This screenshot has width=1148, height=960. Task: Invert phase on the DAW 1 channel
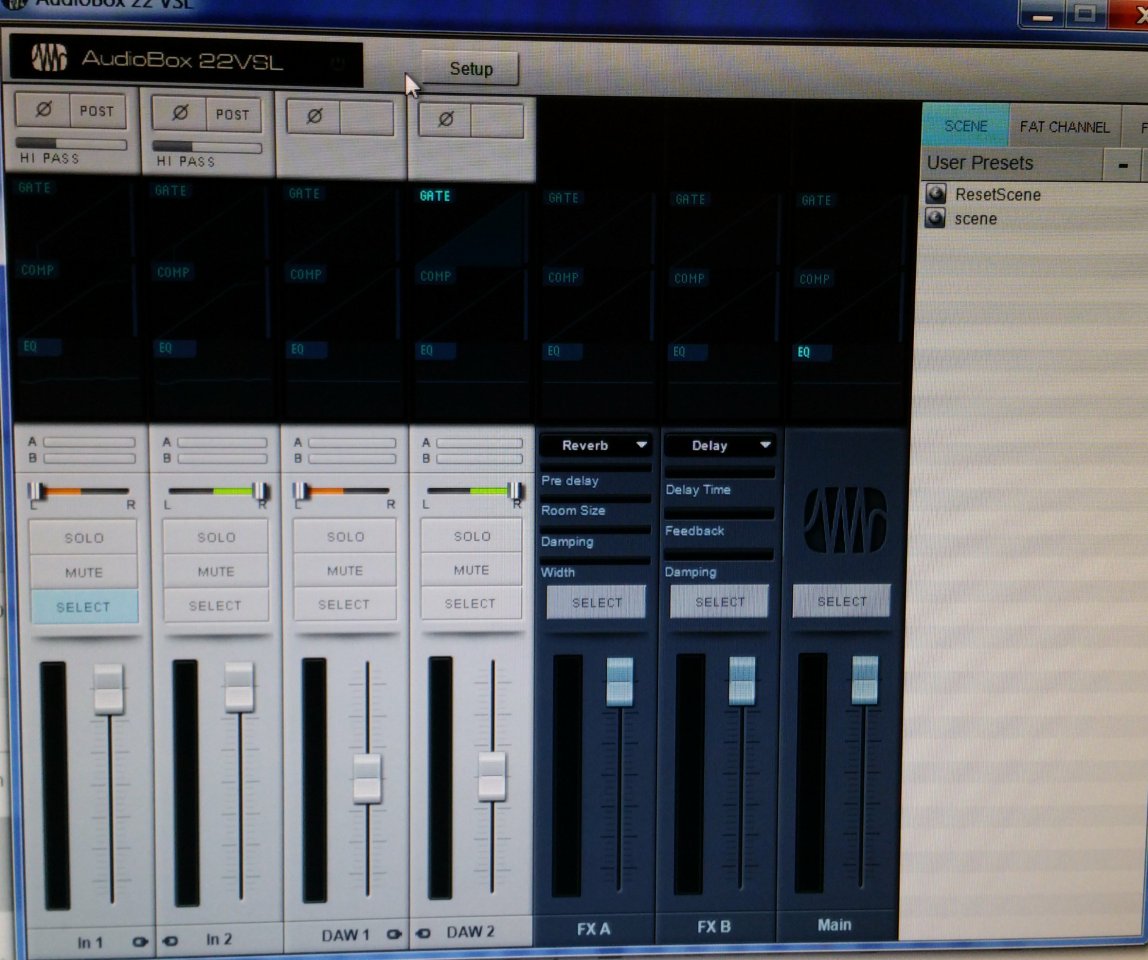(x=314, y=116)
